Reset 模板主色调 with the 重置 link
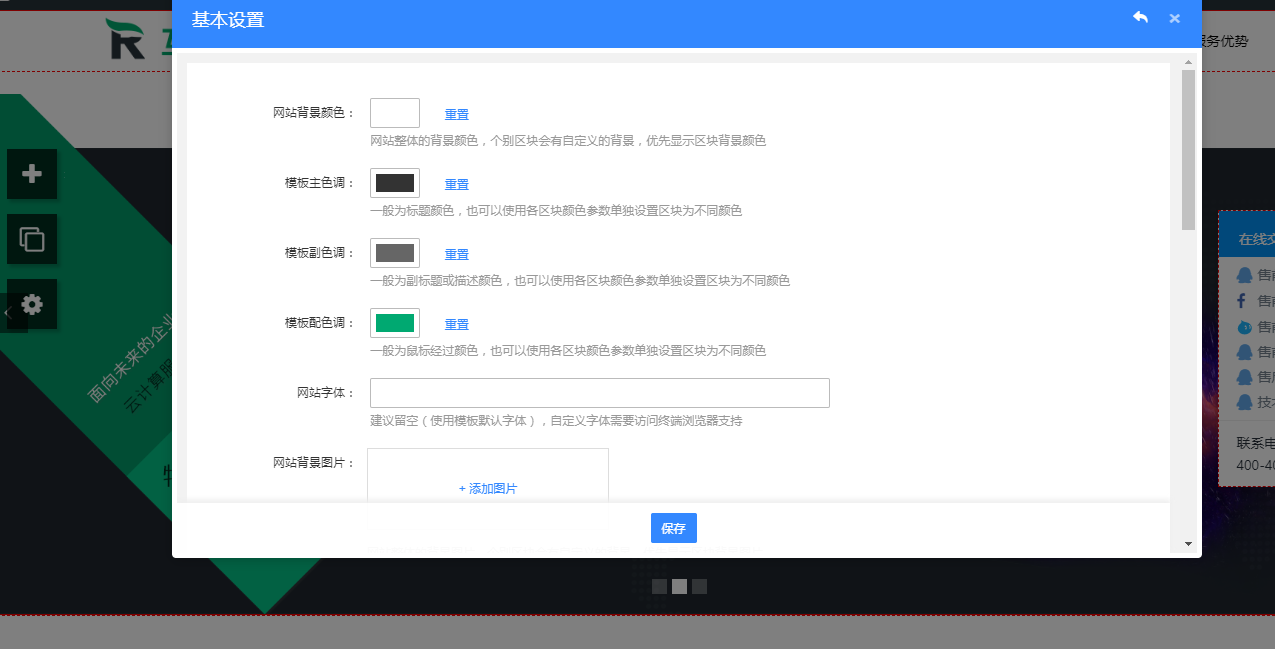This screenshot has height=649, width=1275. pyautogui.click(x=457, y=184)
